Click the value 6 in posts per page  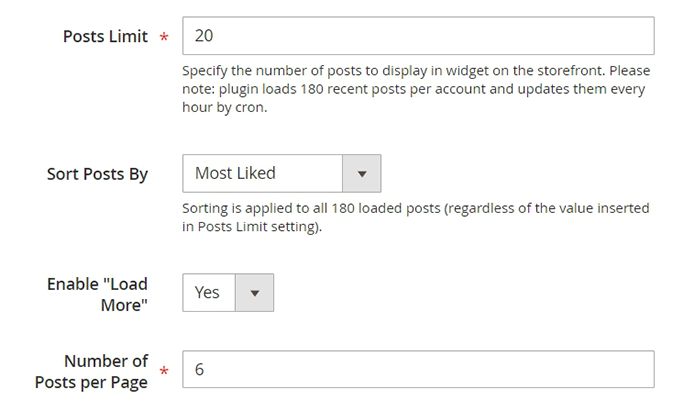coord(200,369)
